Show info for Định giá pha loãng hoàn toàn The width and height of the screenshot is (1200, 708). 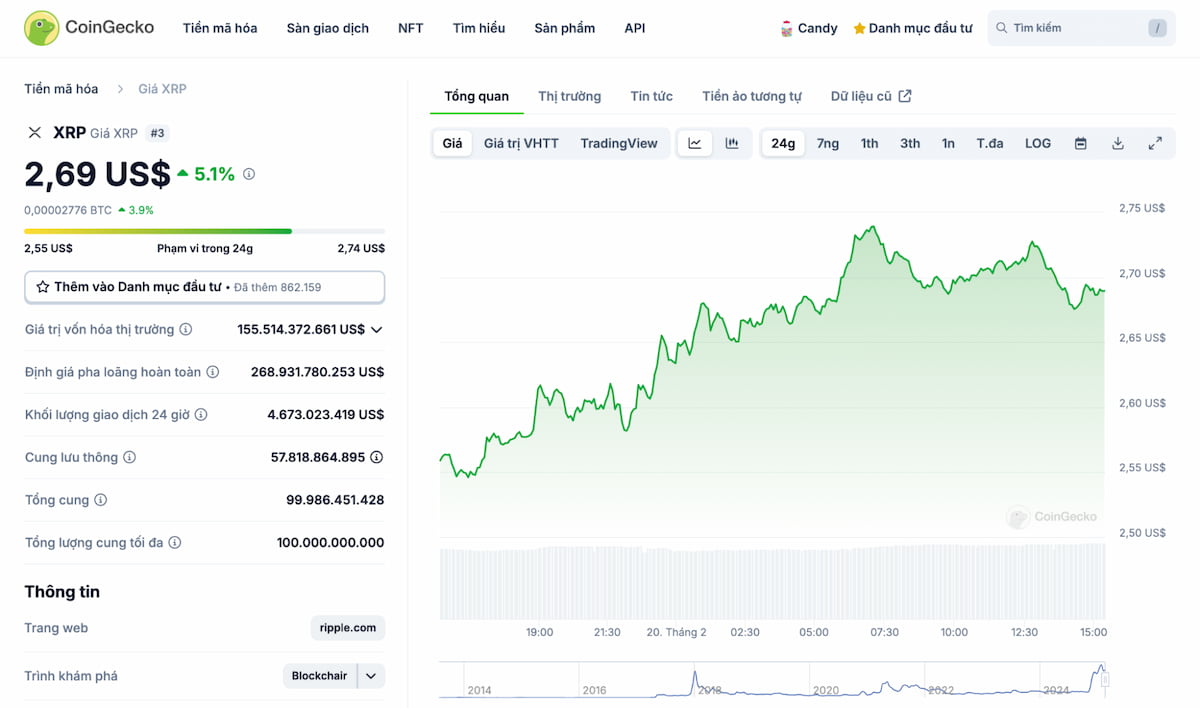pyautogui.click(x=212, y=372)
